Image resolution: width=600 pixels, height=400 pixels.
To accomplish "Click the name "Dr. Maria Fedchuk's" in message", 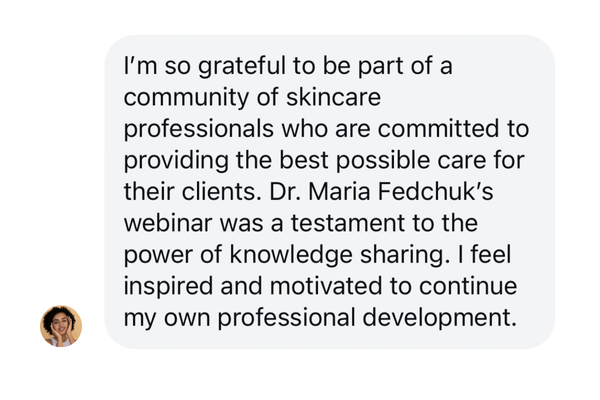I will tap(381, 191).
